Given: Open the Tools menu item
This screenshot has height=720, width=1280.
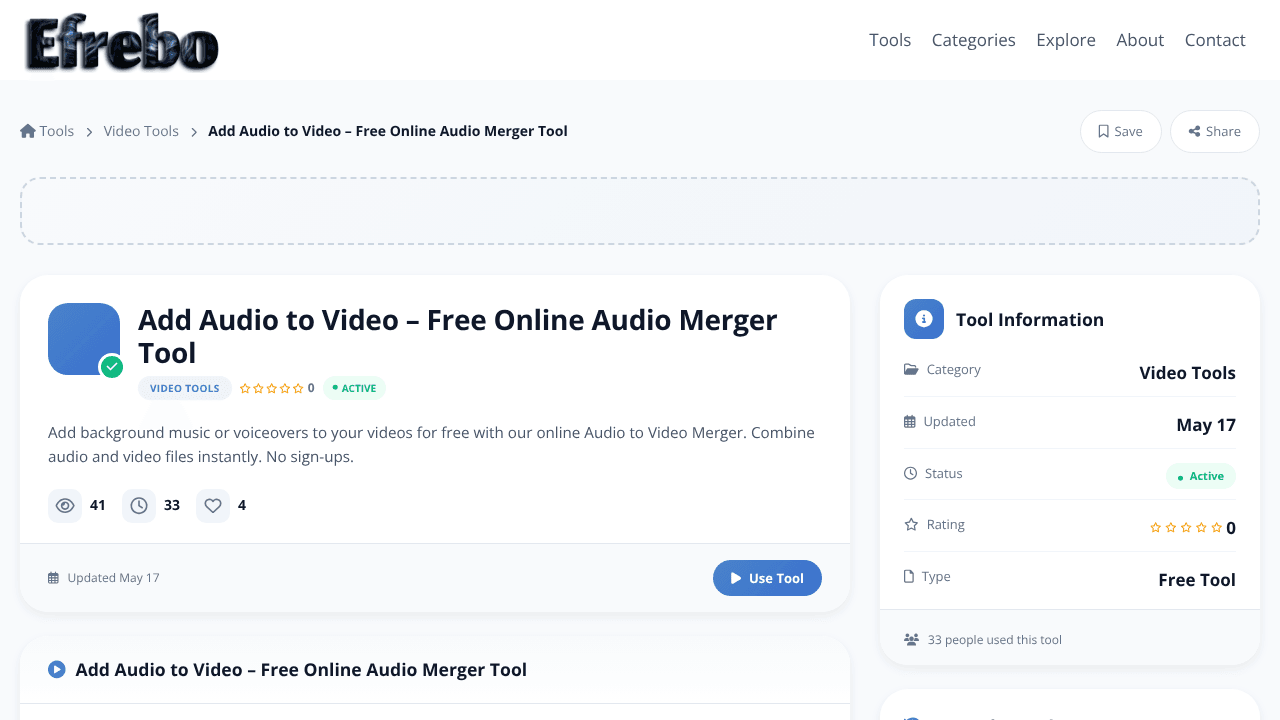Looking at the screenshot, I should click(x=890, y=40).
